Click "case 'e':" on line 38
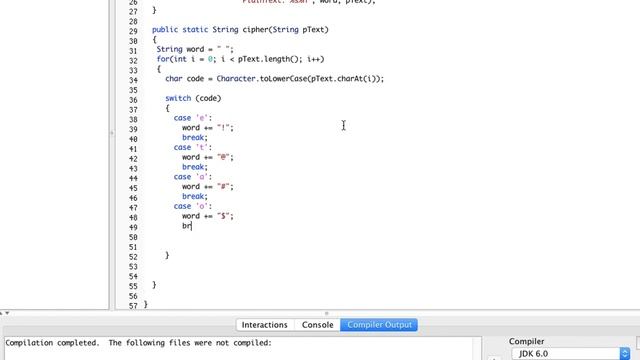Viewport: 640px width, 360px height. 193,118
